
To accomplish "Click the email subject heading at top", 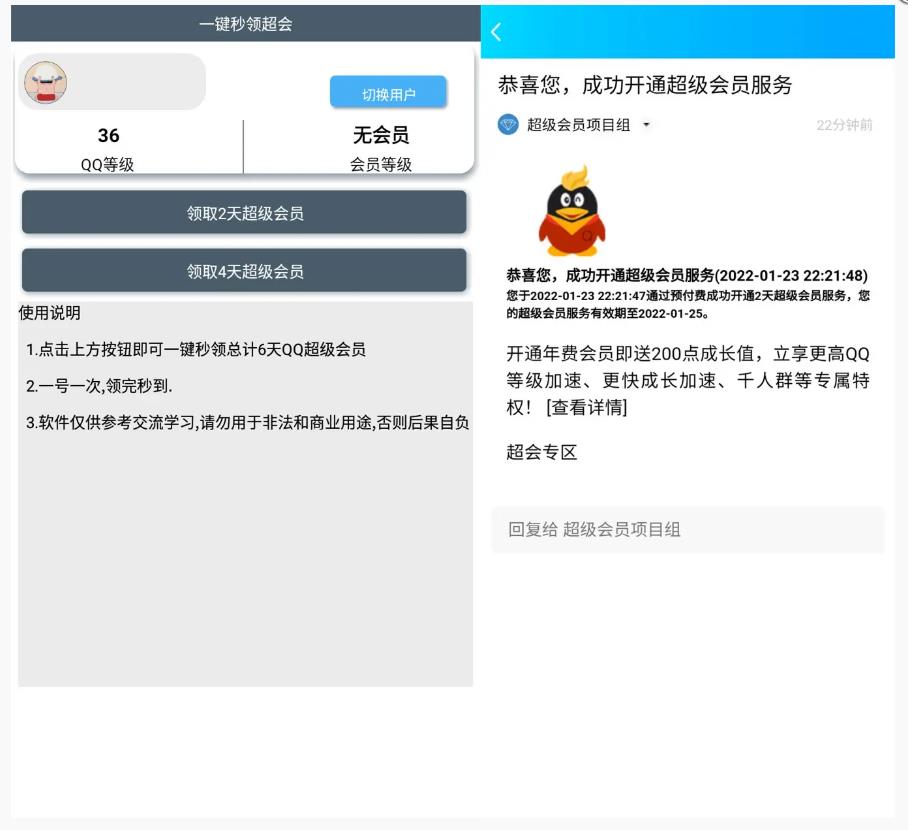I will click(x=645, y=86).
